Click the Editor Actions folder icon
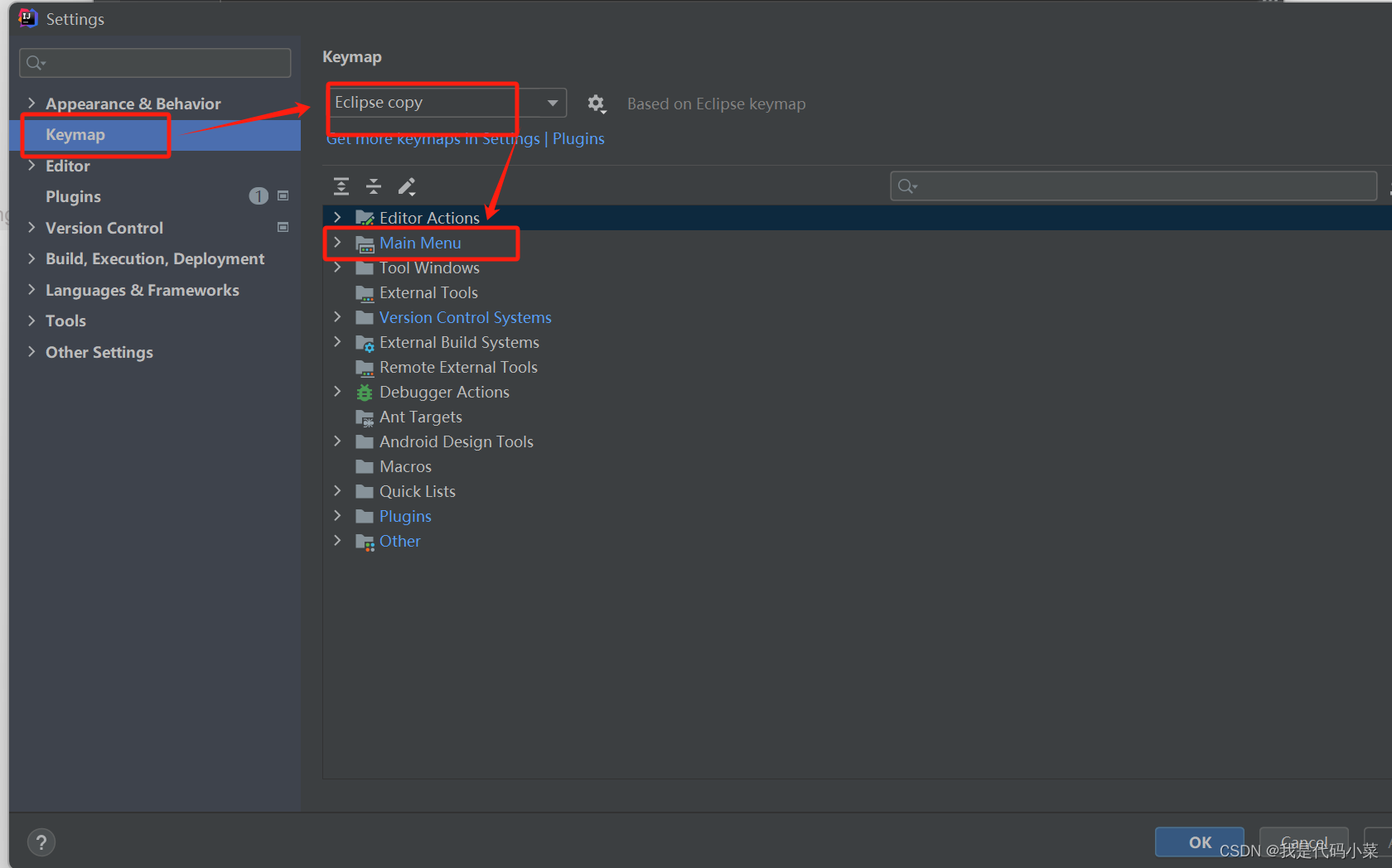This screenshot has width=1392, height=868. pyautogui.click(x=365, y=218)
